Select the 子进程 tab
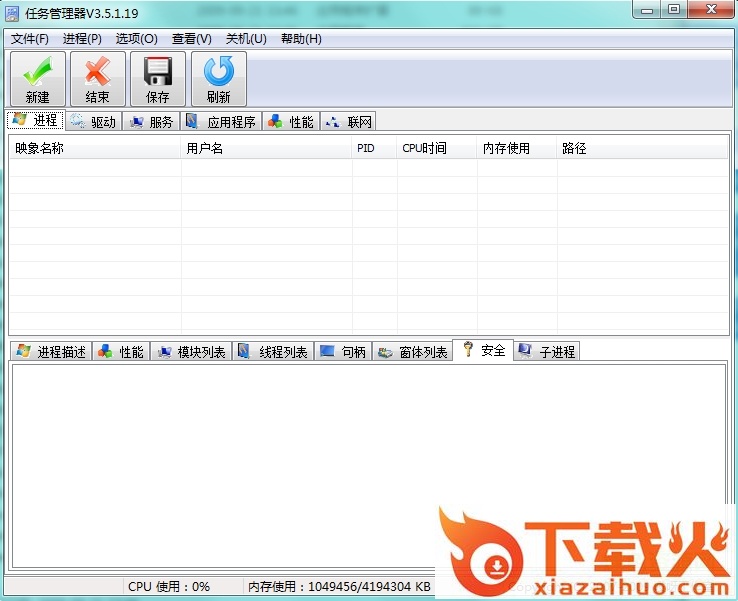The image size is (738, 601). (547, 352)
